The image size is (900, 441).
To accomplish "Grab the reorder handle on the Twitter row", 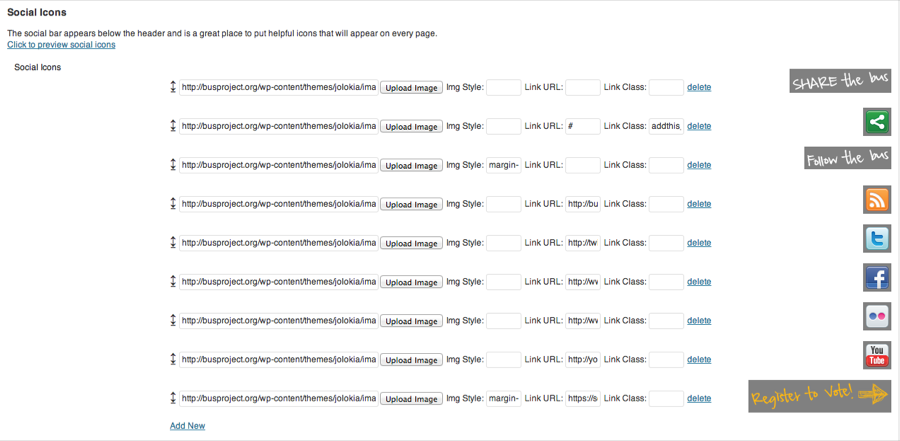I will click(x=173, y=243).
